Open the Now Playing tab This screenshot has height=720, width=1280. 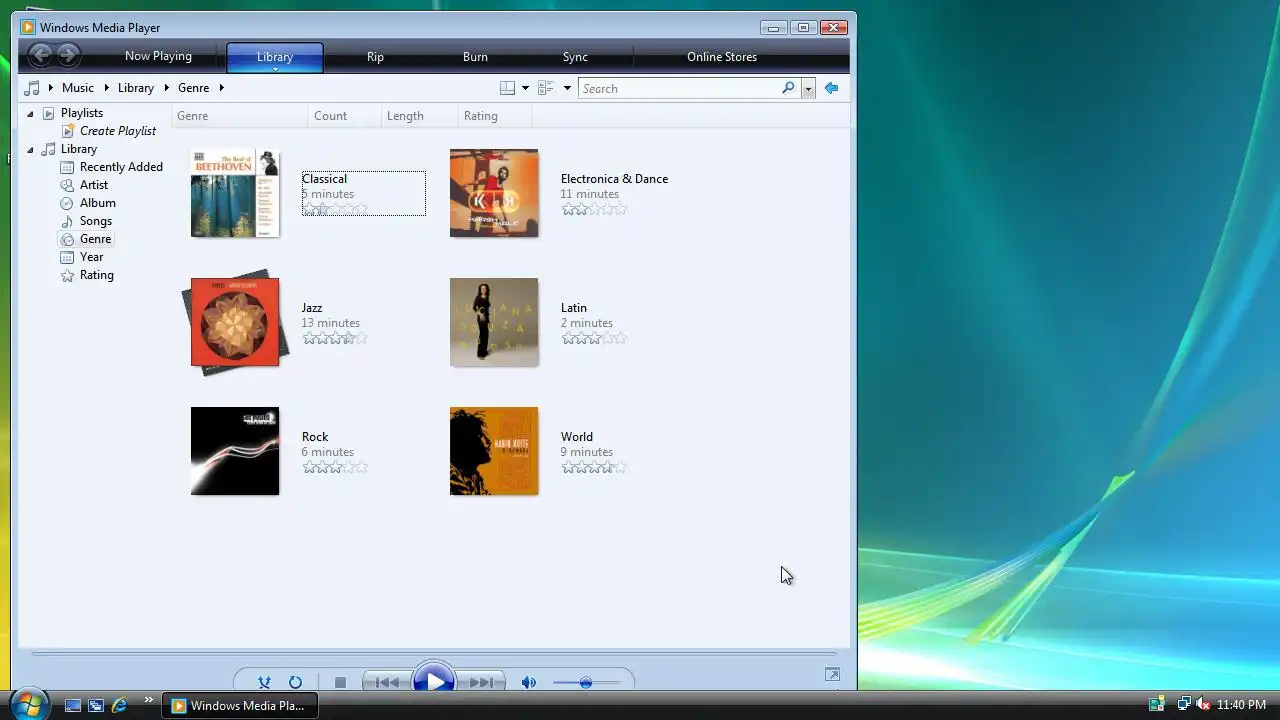[x=158, y=56]
